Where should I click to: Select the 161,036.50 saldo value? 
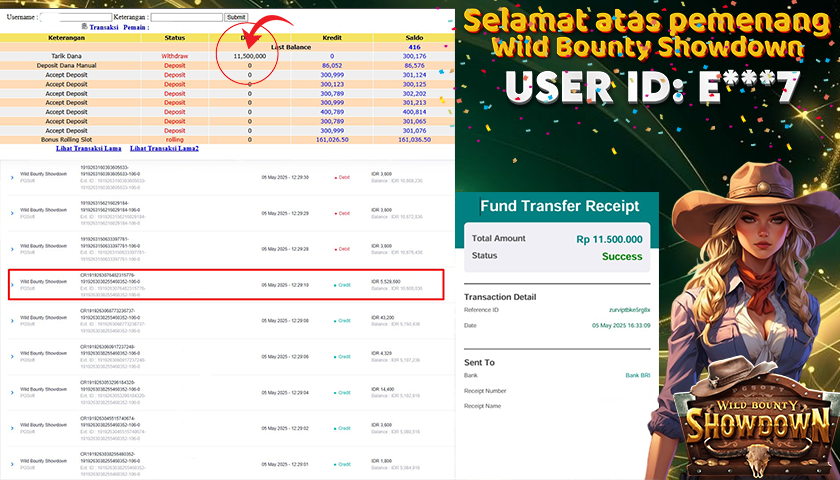[414, 139]
